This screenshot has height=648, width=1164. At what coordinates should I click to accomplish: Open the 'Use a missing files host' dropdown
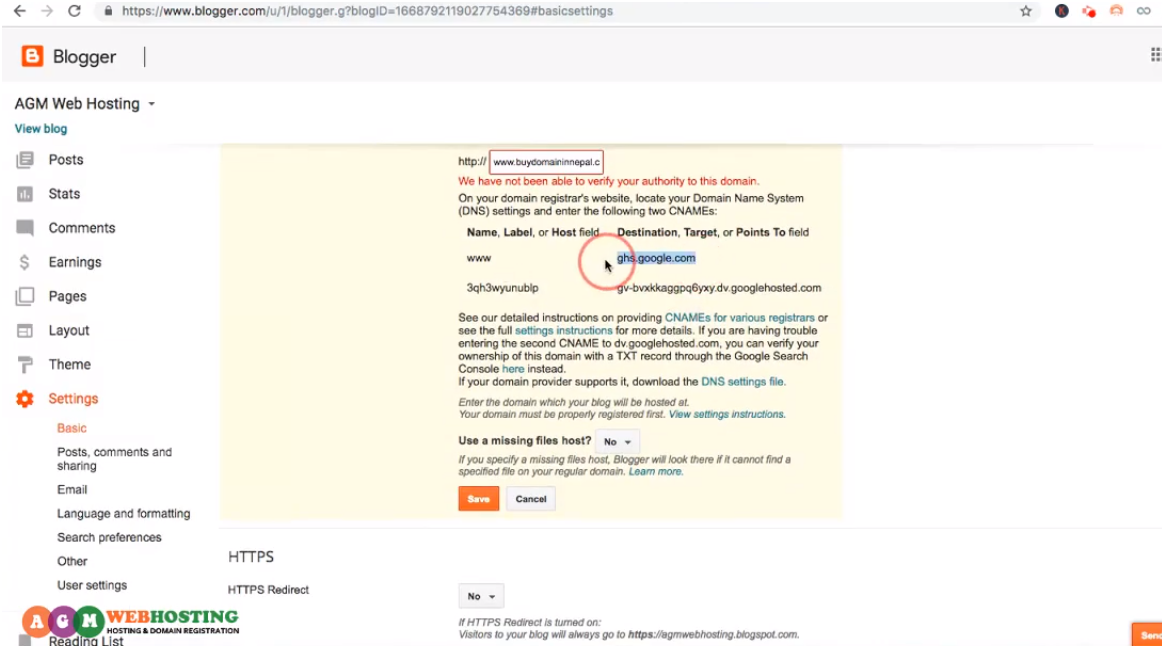point(617,441)
